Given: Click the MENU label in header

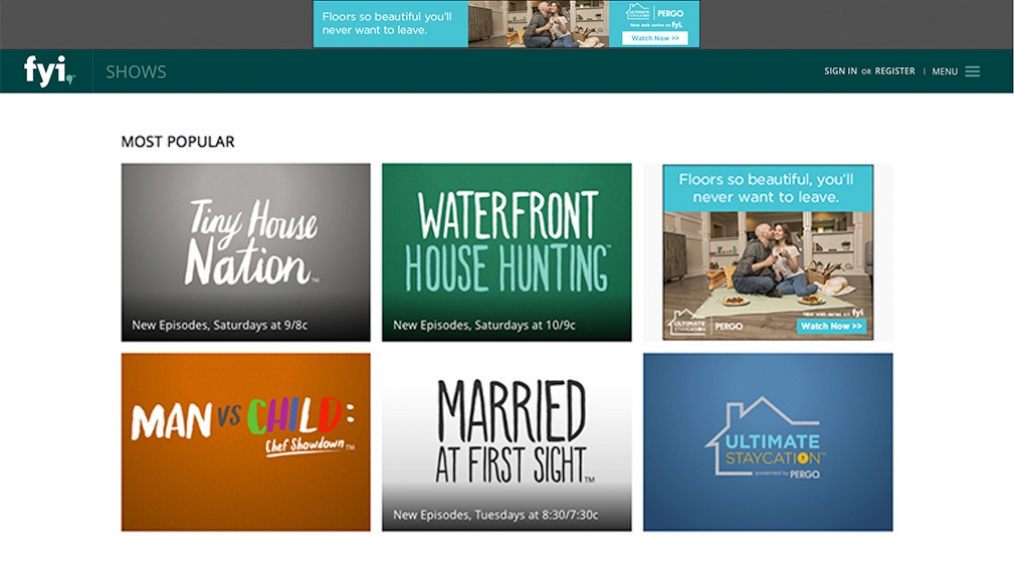Looking at the screenshot, I should point(944,72).
